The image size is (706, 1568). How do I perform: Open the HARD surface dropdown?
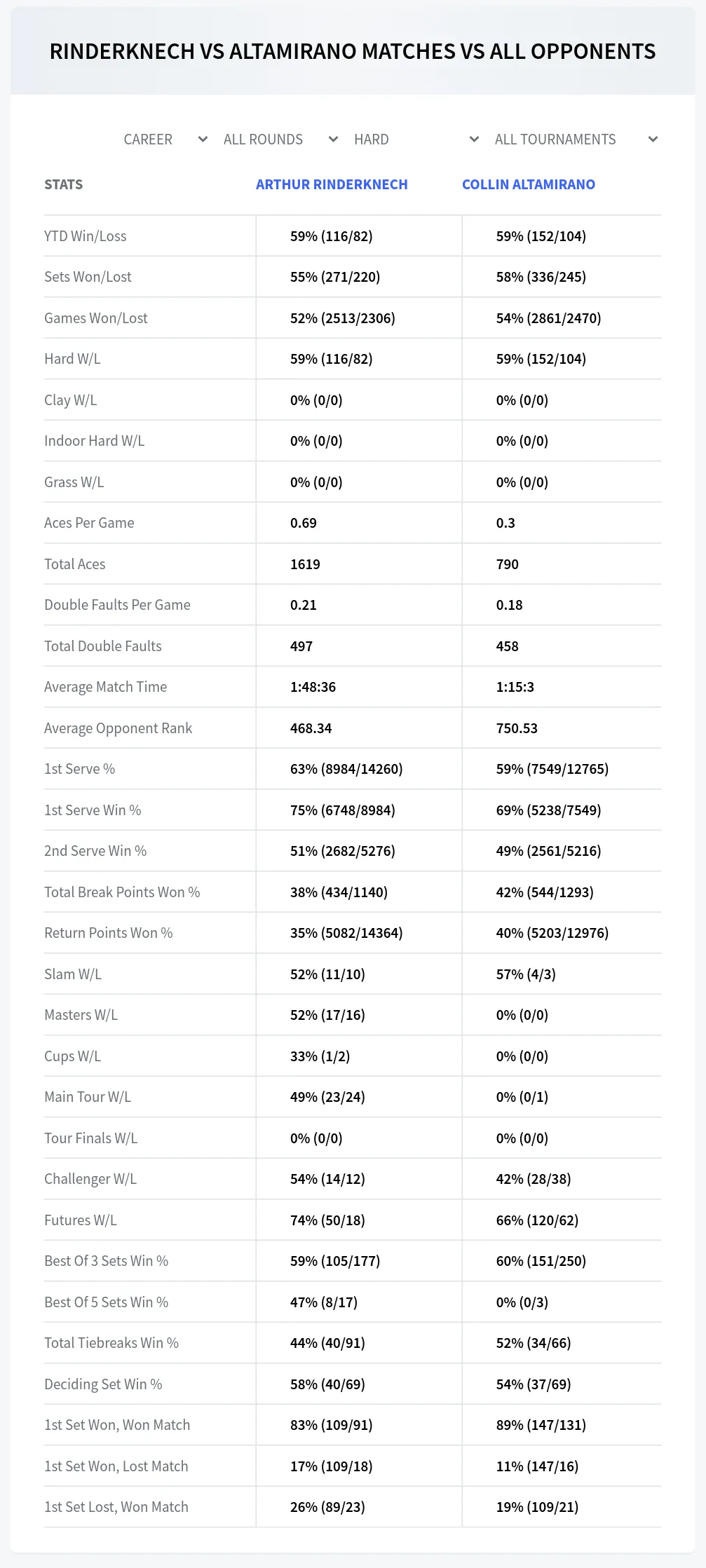[x=416, y=139]
